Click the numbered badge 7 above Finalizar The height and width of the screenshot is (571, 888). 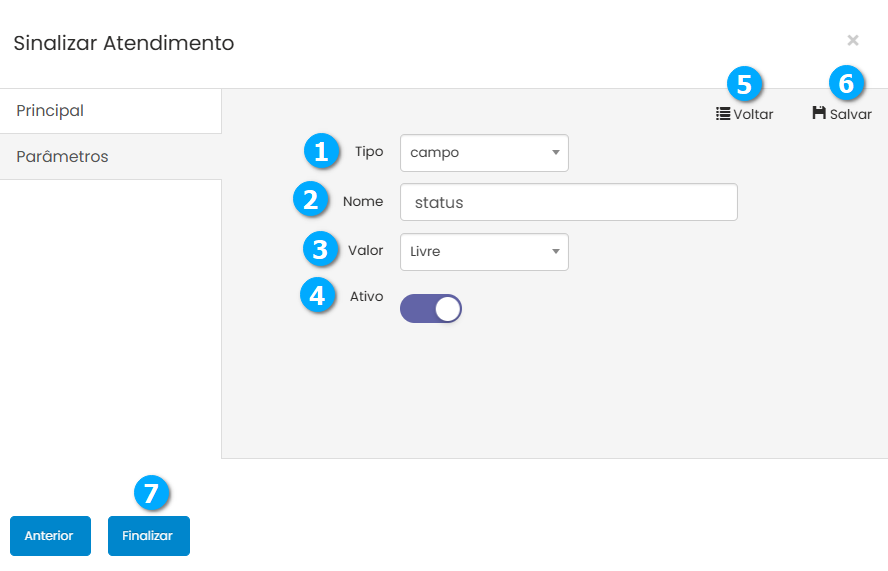click(151, 492)
